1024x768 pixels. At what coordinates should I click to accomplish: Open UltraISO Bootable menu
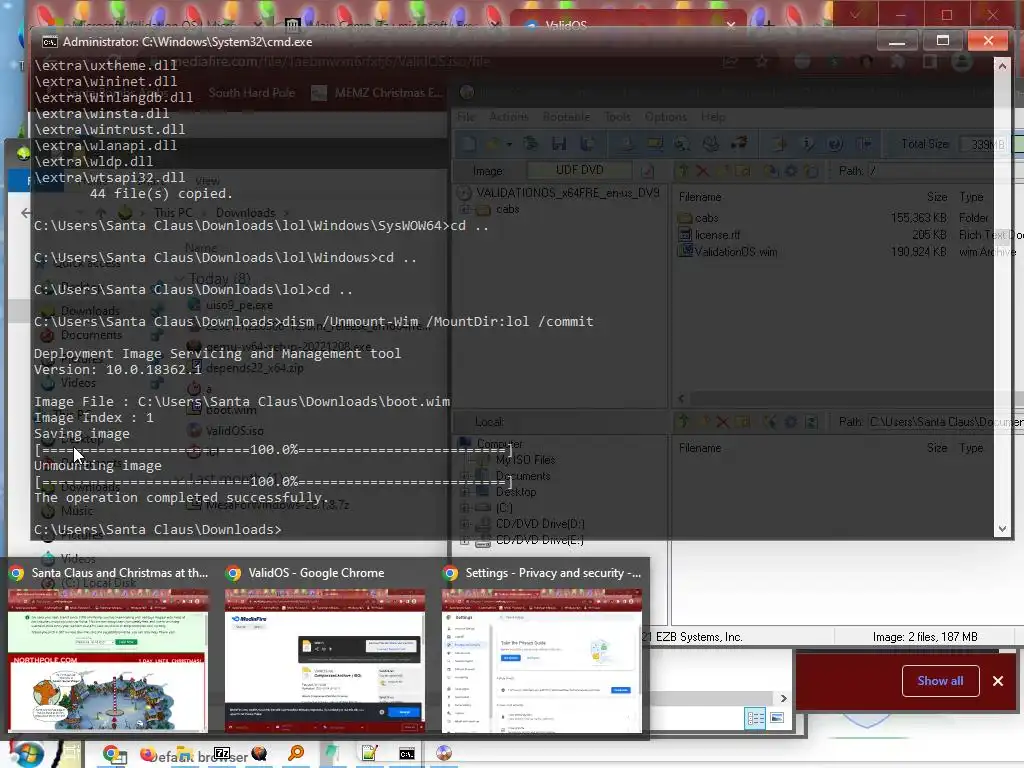click(x=566, y=117)
